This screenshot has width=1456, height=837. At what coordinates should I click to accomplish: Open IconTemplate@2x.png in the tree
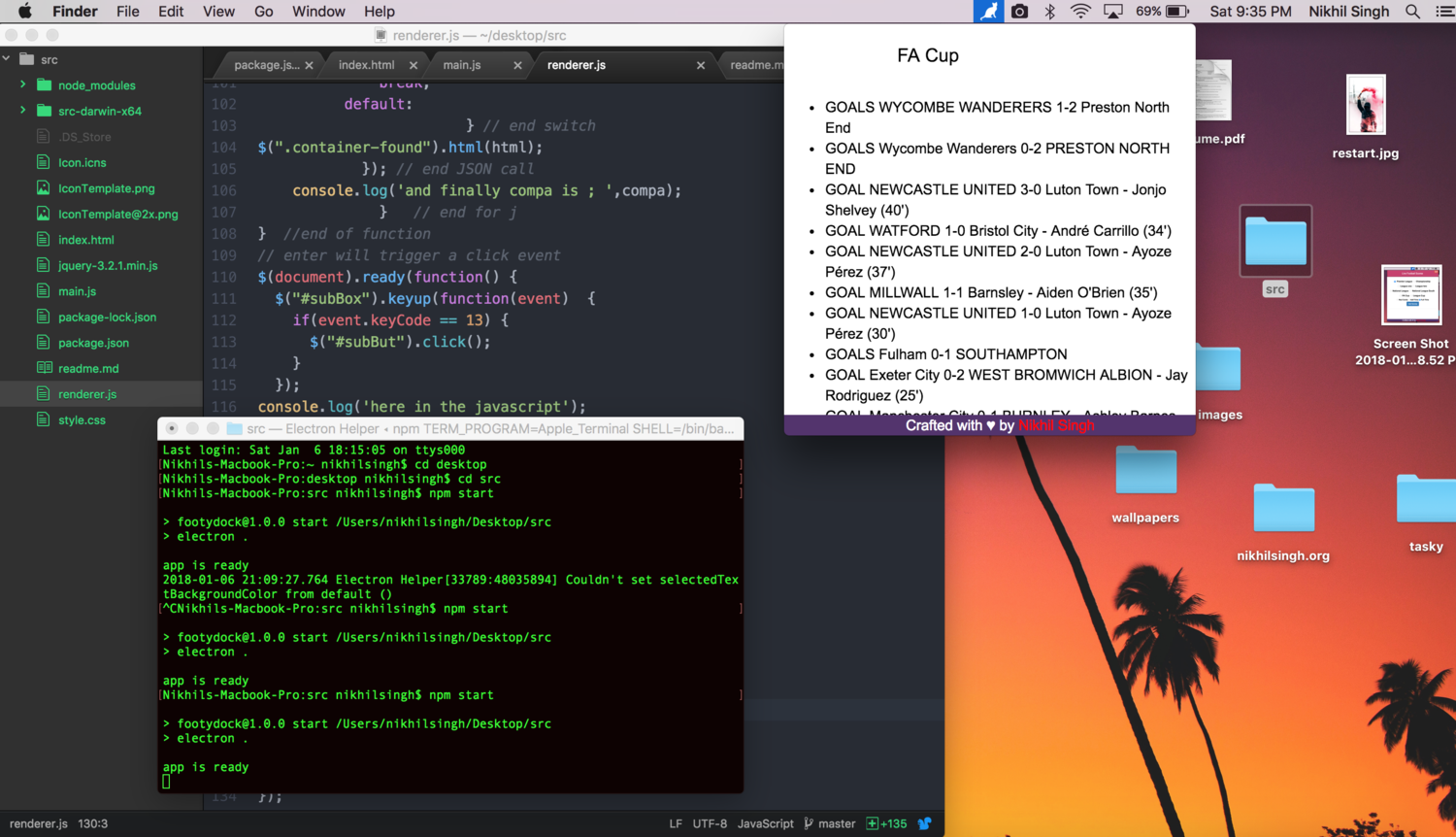tap(117, 214)
